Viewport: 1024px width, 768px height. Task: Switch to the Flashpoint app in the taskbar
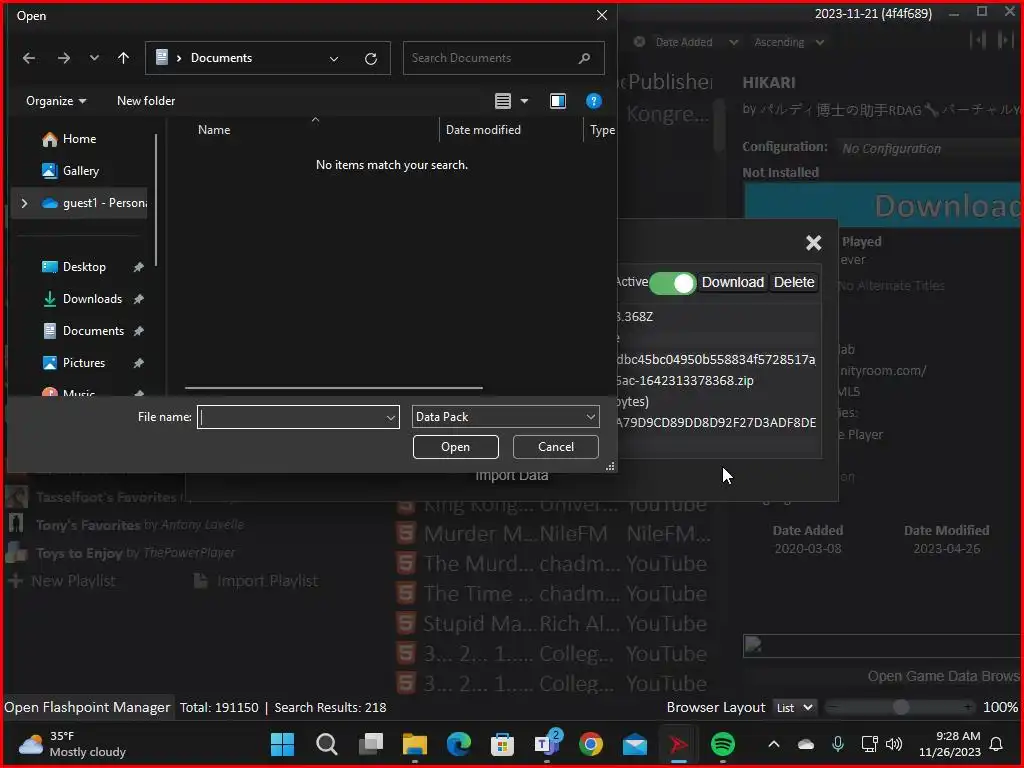coord(678,744)
